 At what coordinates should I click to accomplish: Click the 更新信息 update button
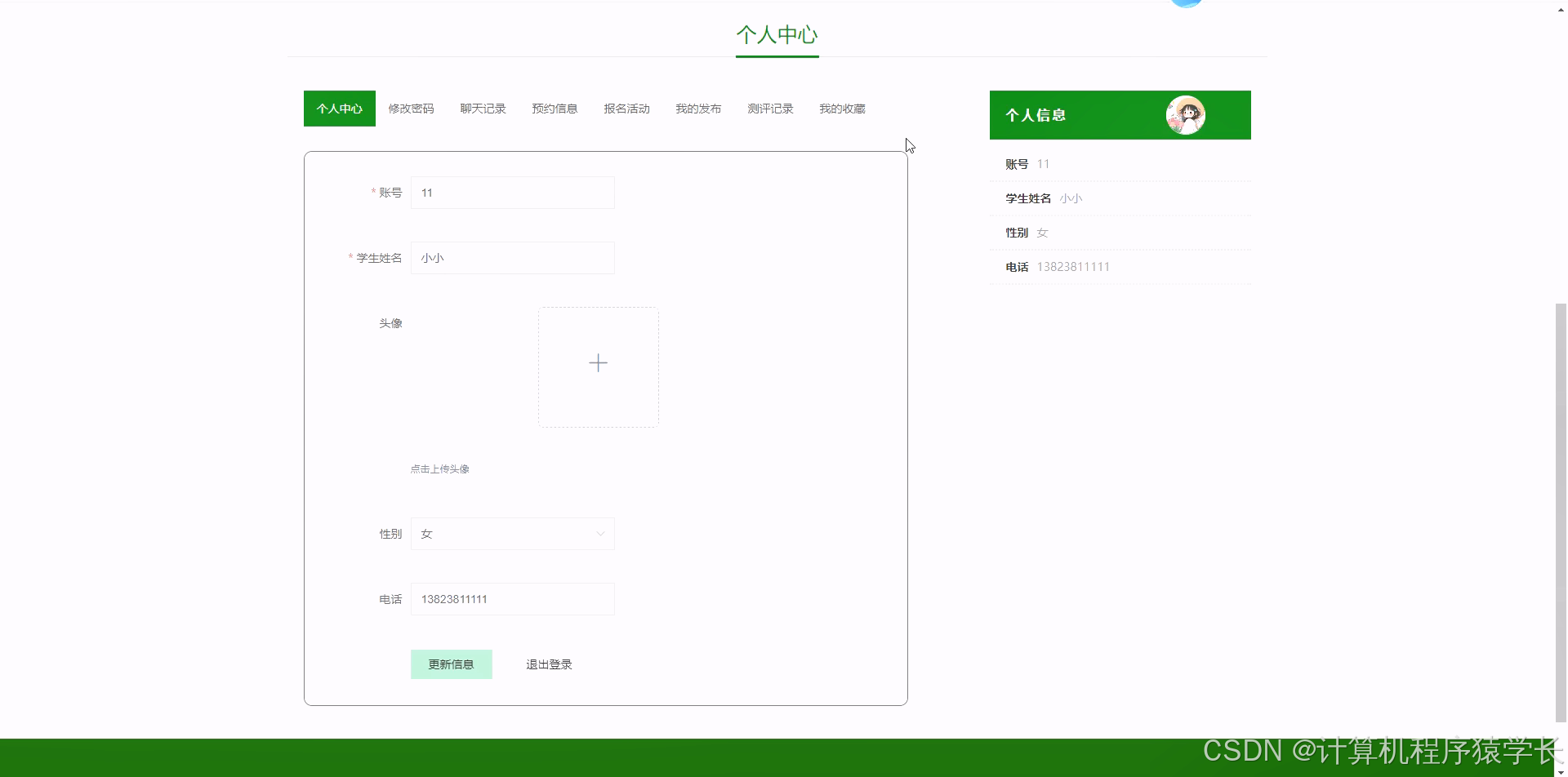pyautogui.click(x=451, y=664)
